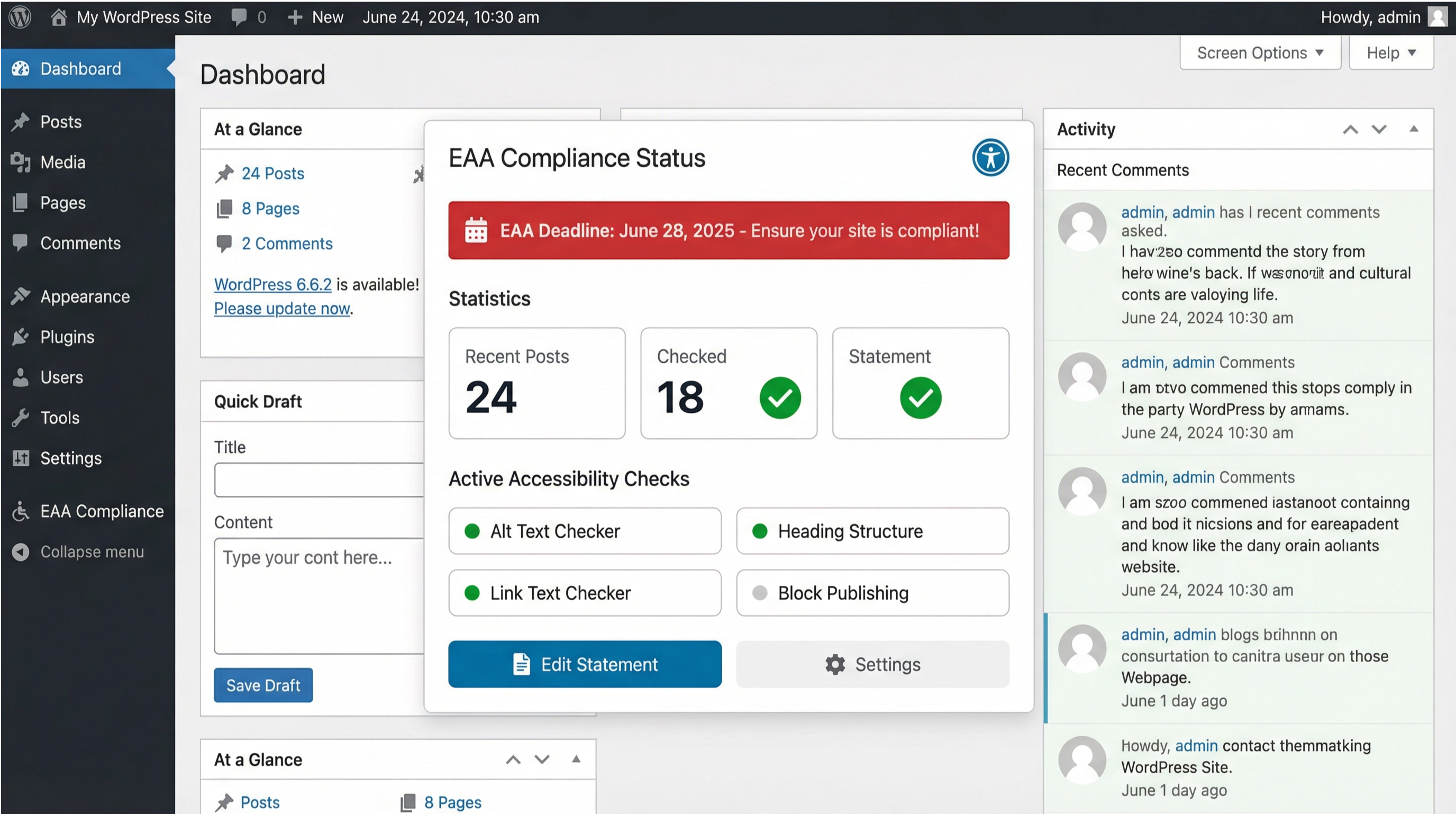The image size is (1456, 814).
Task: Click the home icon beside the site name
Action: click(x=59, y=17)
